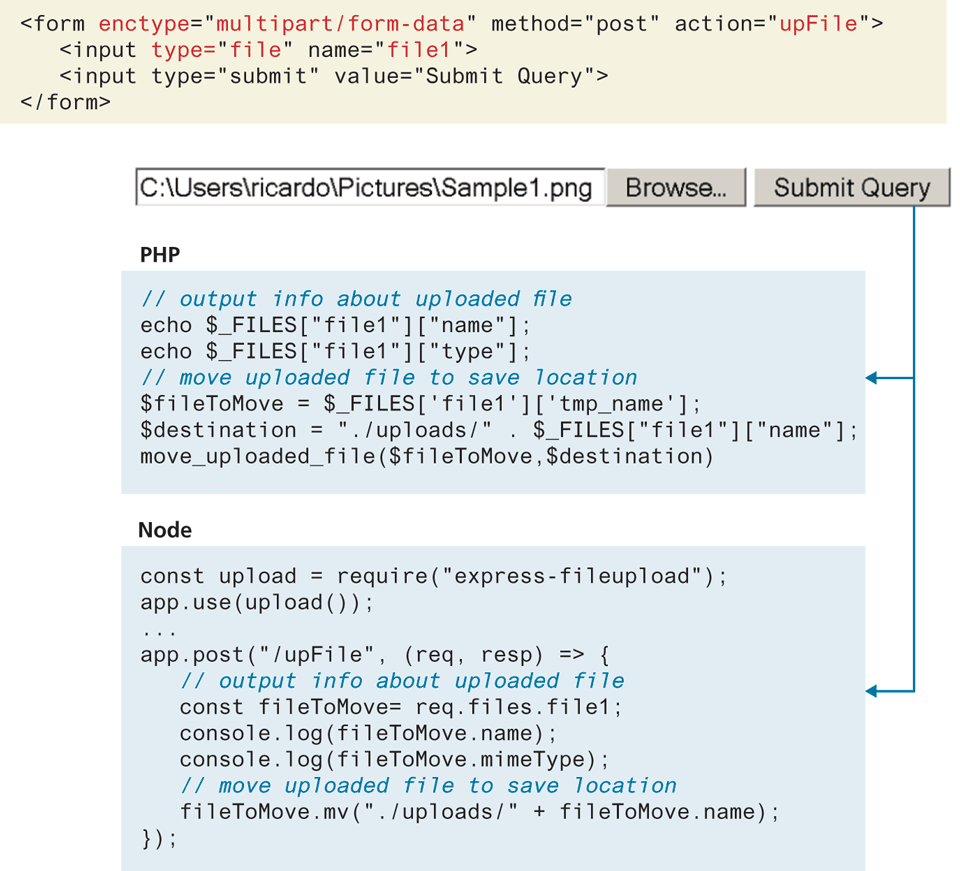The image size is (960, 871).
Task: Click the move_uploaded_file function call
Action: [427, 456]
